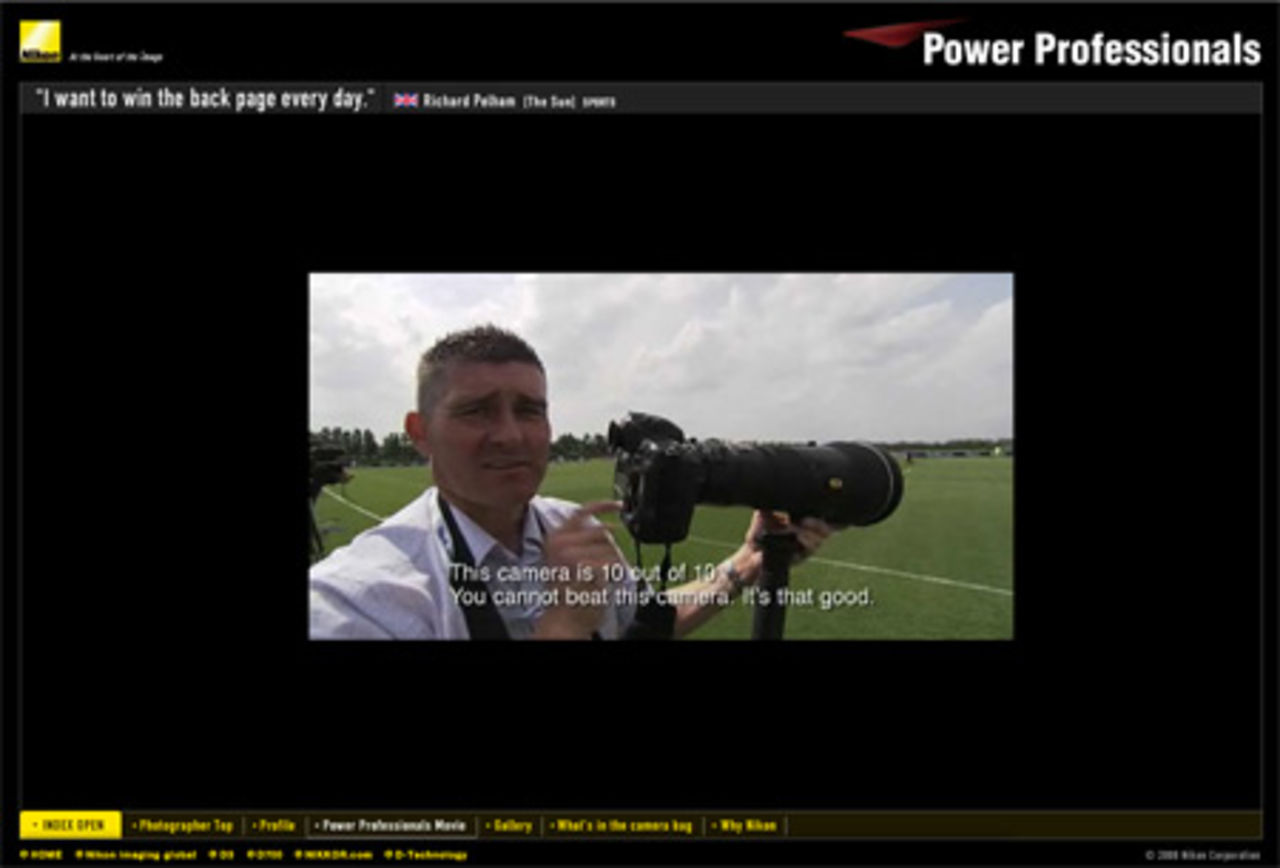Click the name Richard Pelham in the header
This screenshot has width=1280, height=868.
coord(469,101)
